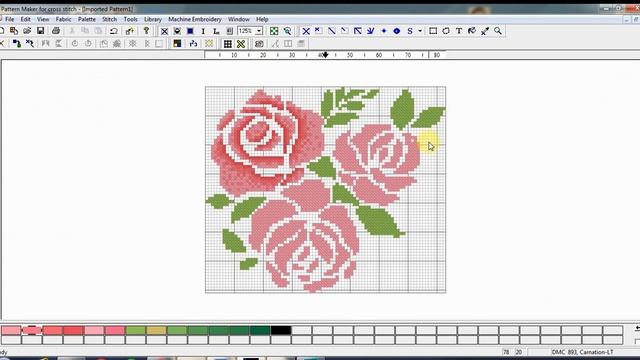640x360 pixels.
Task: Select the Freehand lasso selection tool
Action: pyautogui.click(x=446, y=31)
